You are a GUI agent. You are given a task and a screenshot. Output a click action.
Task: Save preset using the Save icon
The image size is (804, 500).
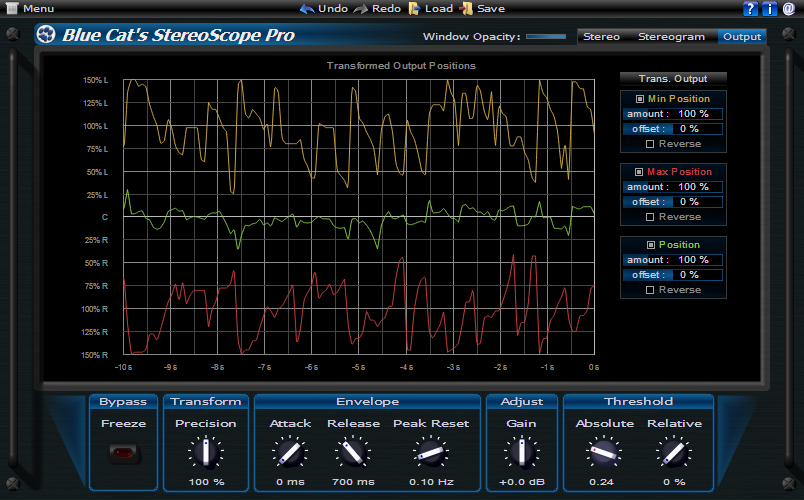[467, 9]
